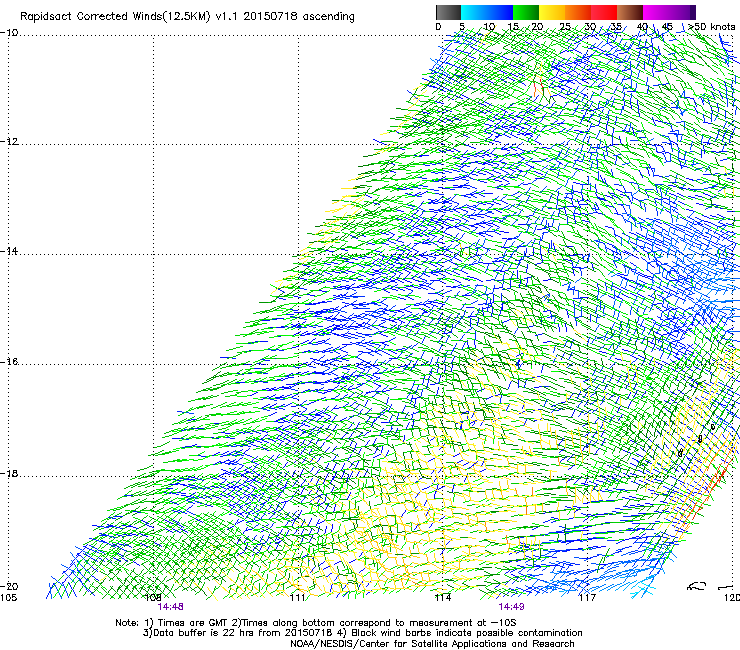Pick the brown 35-40 knots legend swatch
This screenshot has width=740, height=650.
pyautogui.click(x=630, y=12)
